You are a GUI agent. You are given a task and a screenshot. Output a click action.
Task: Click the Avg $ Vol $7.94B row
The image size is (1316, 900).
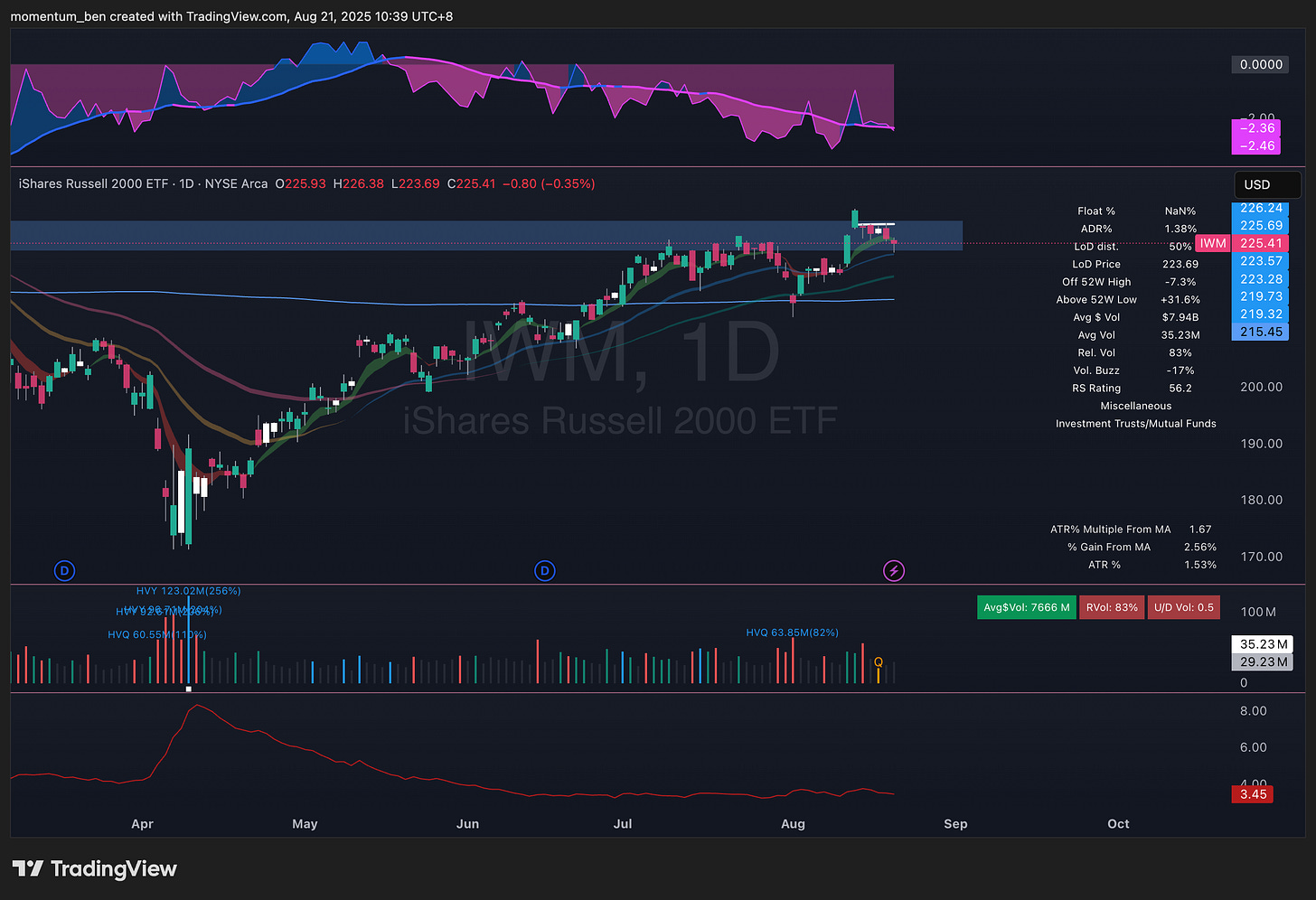click(x=1136, y=317)
